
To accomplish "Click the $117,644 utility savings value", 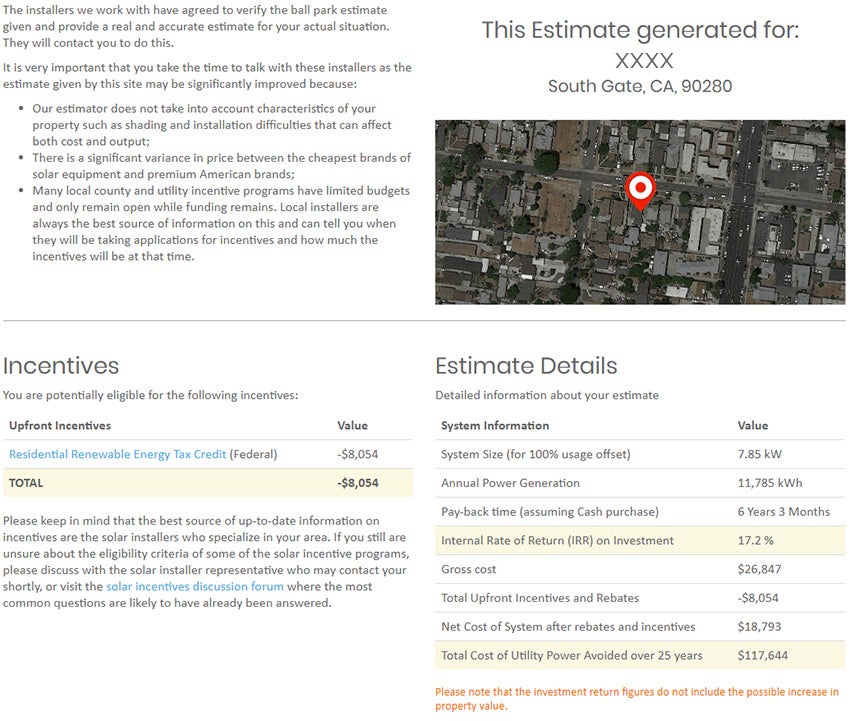I will pos(763,656).
